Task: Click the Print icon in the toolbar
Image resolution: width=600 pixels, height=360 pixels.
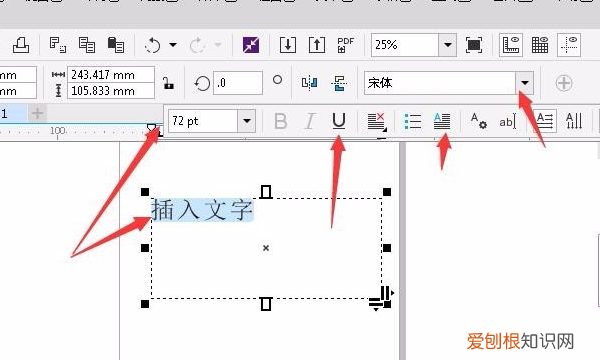Action: (21, 45)
